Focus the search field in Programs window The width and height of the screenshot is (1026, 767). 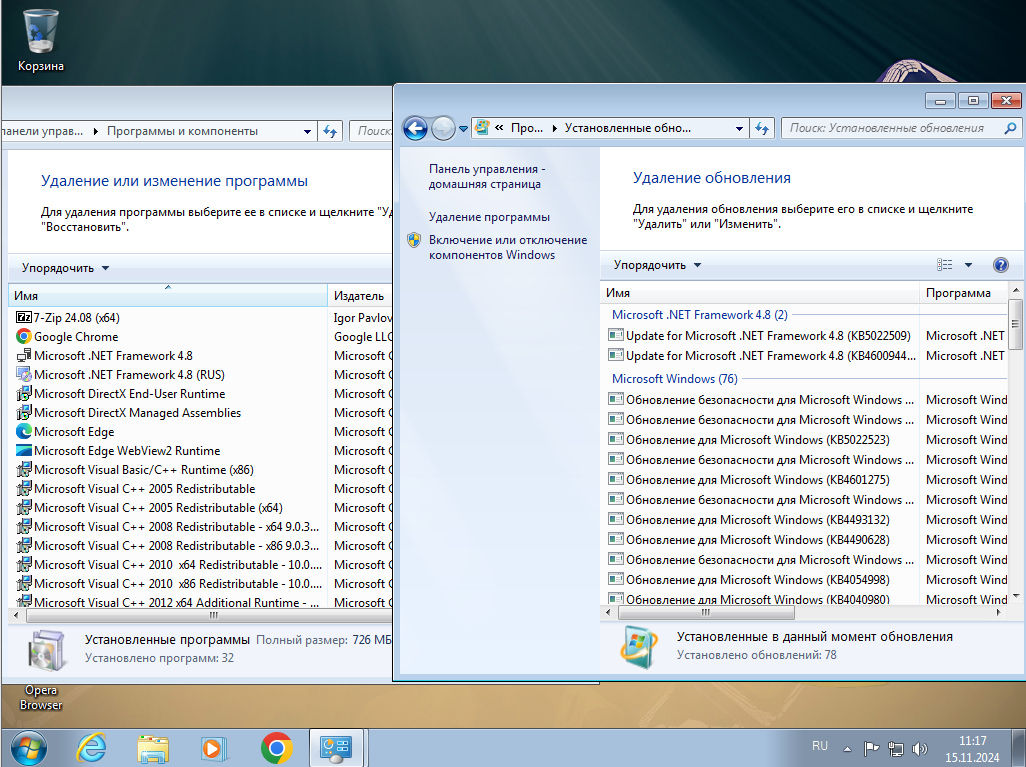370,131
